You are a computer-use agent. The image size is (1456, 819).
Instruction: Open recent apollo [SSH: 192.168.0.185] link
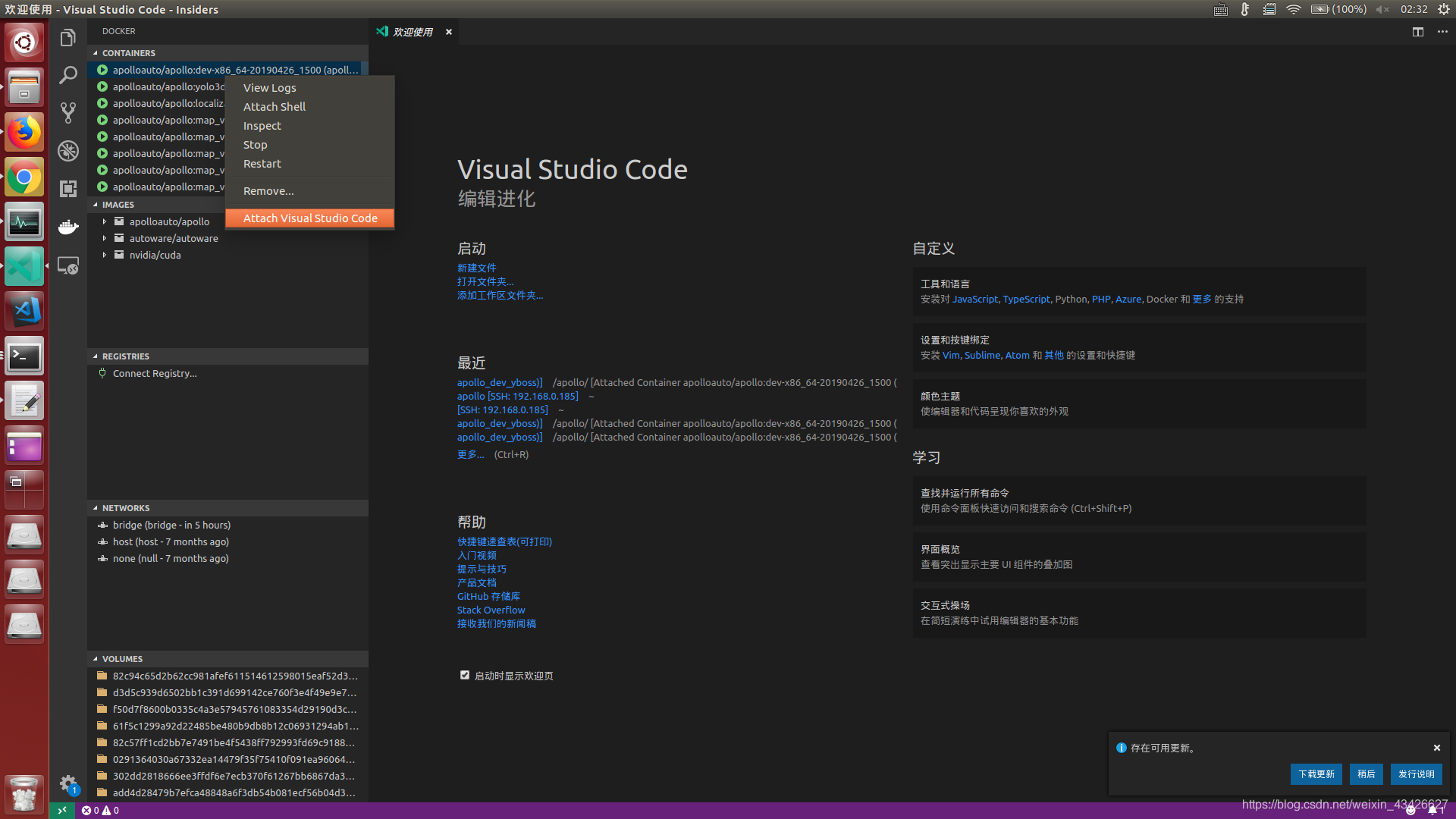518,396
